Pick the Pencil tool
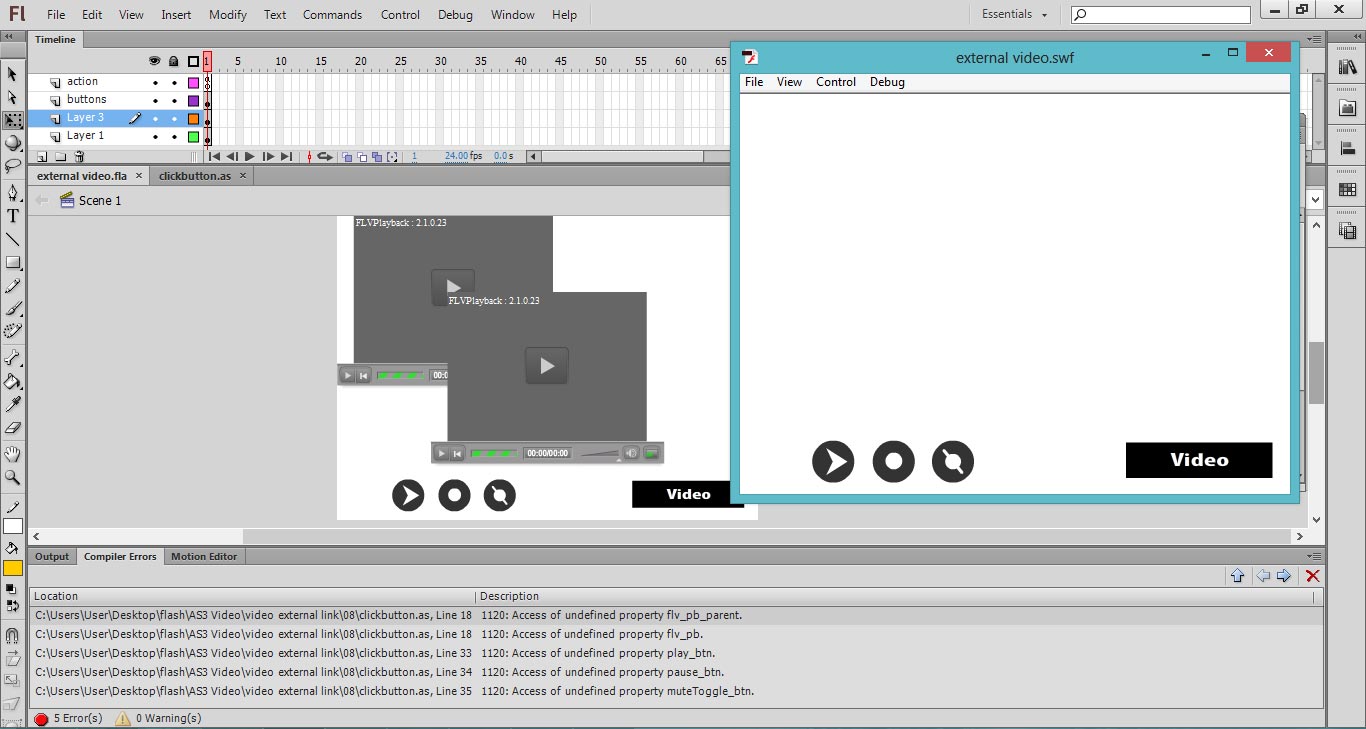1366x729 pixels. click(13, 286)
